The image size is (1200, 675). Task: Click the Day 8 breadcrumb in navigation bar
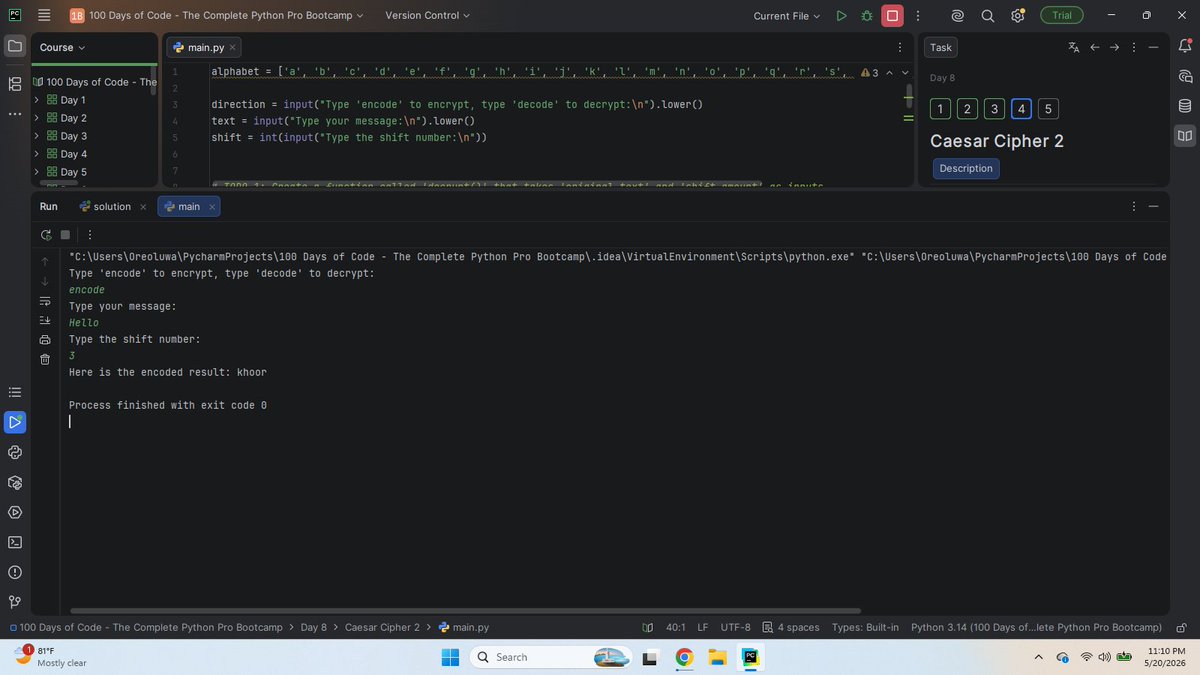click(313, 627)
